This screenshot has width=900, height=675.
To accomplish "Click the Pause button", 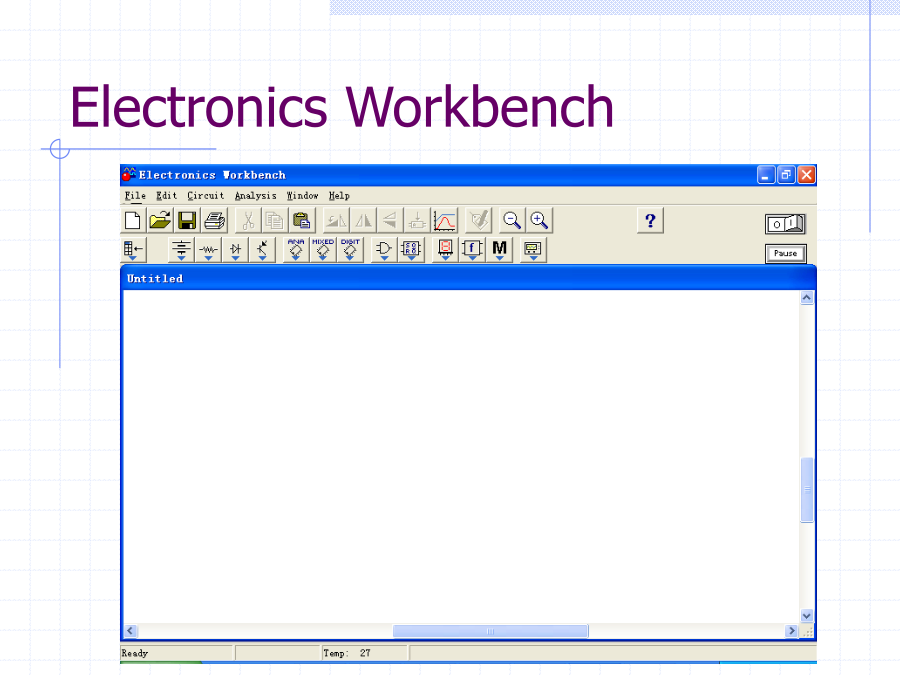I will tap(785, 253).
